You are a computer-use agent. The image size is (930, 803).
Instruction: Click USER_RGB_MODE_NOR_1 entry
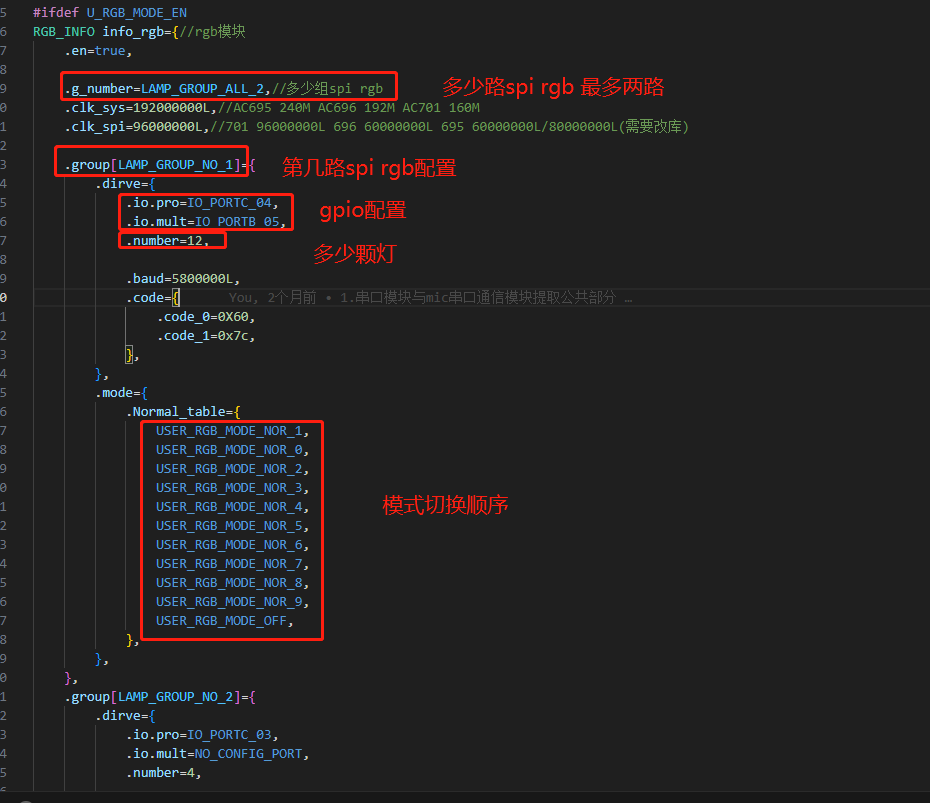[x=232, y=431]
